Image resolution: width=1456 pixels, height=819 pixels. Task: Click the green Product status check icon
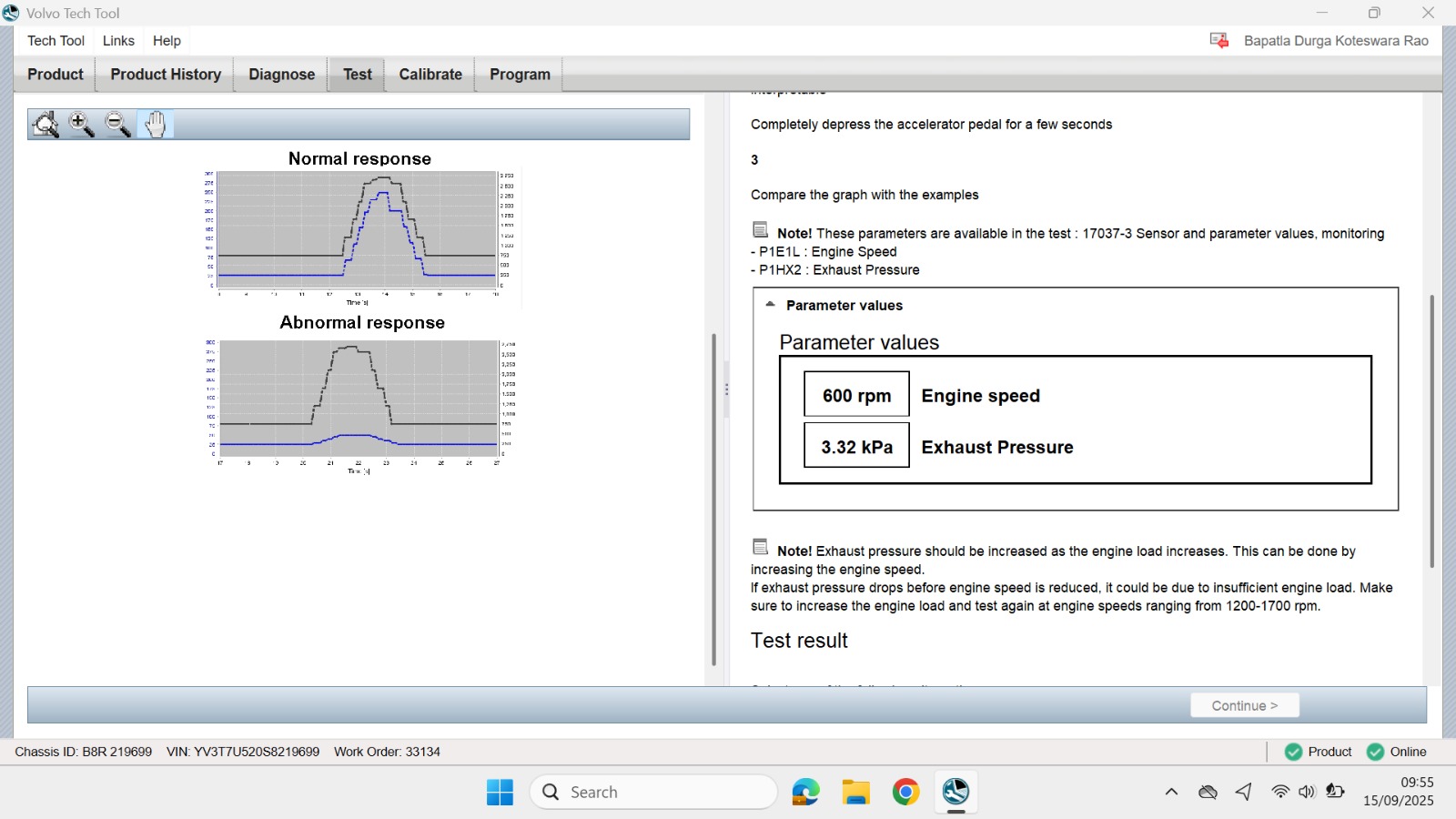(1293, 752)
